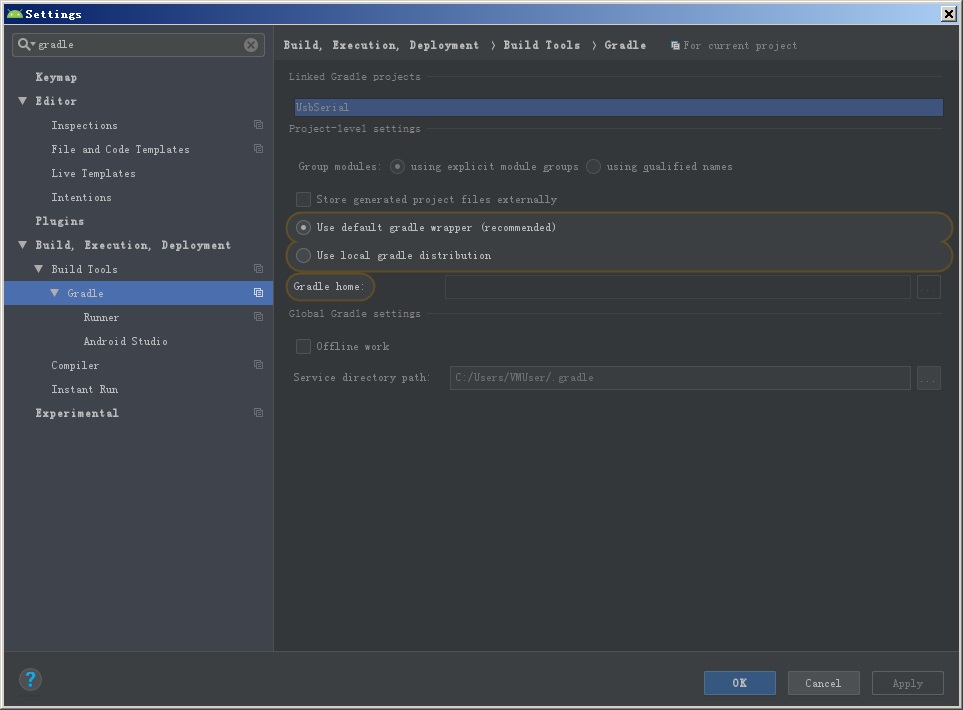Toggle the Offline work checkbox
Screen dimensions: 963x710
(x=304, y=347)
